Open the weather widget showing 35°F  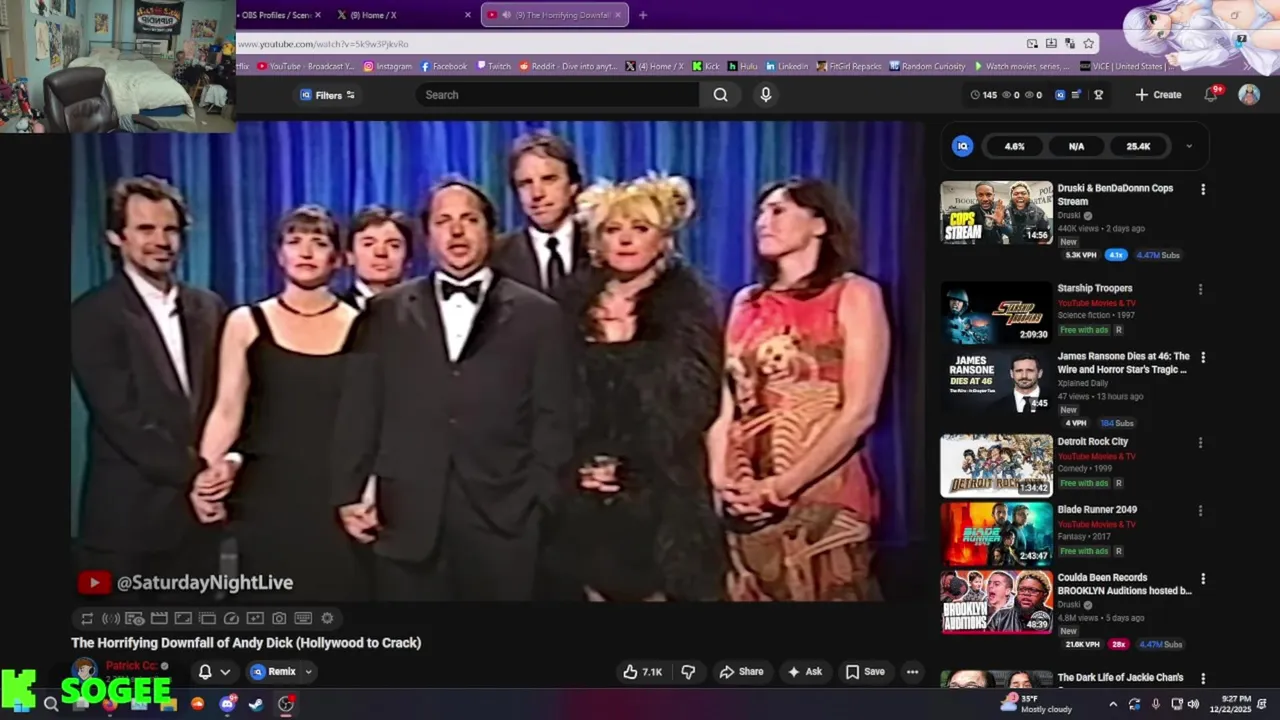pyautogui.click(x=1036, y=704)
